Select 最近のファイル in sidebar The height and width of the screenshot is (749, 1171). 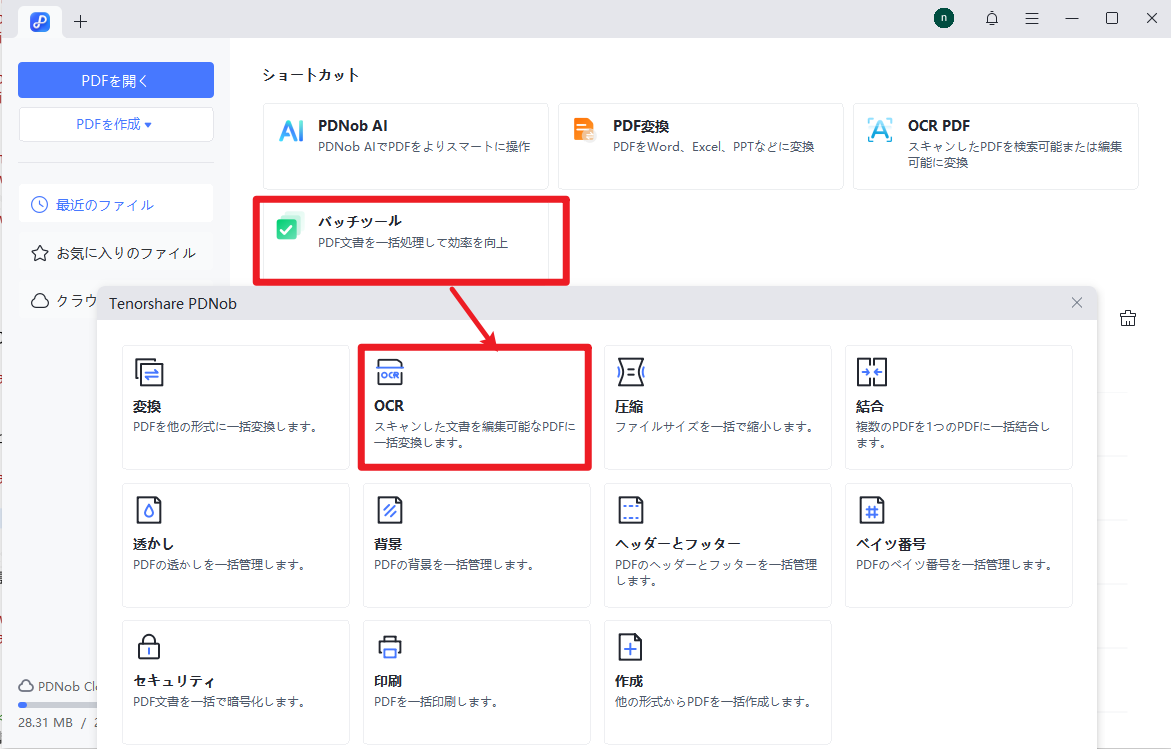(x=116, y=204)
